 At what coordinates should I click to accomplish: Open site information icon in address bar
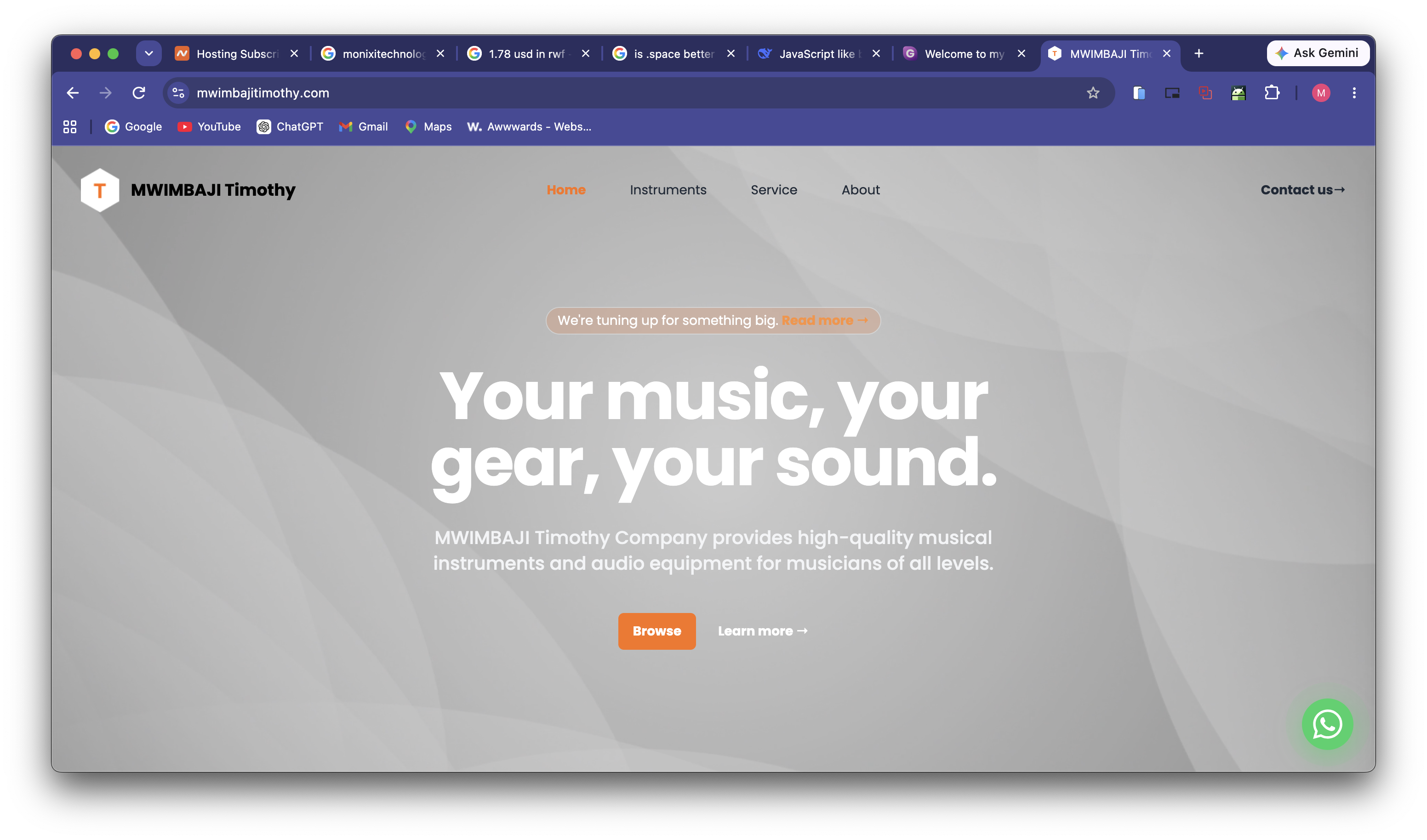point(178,93)
